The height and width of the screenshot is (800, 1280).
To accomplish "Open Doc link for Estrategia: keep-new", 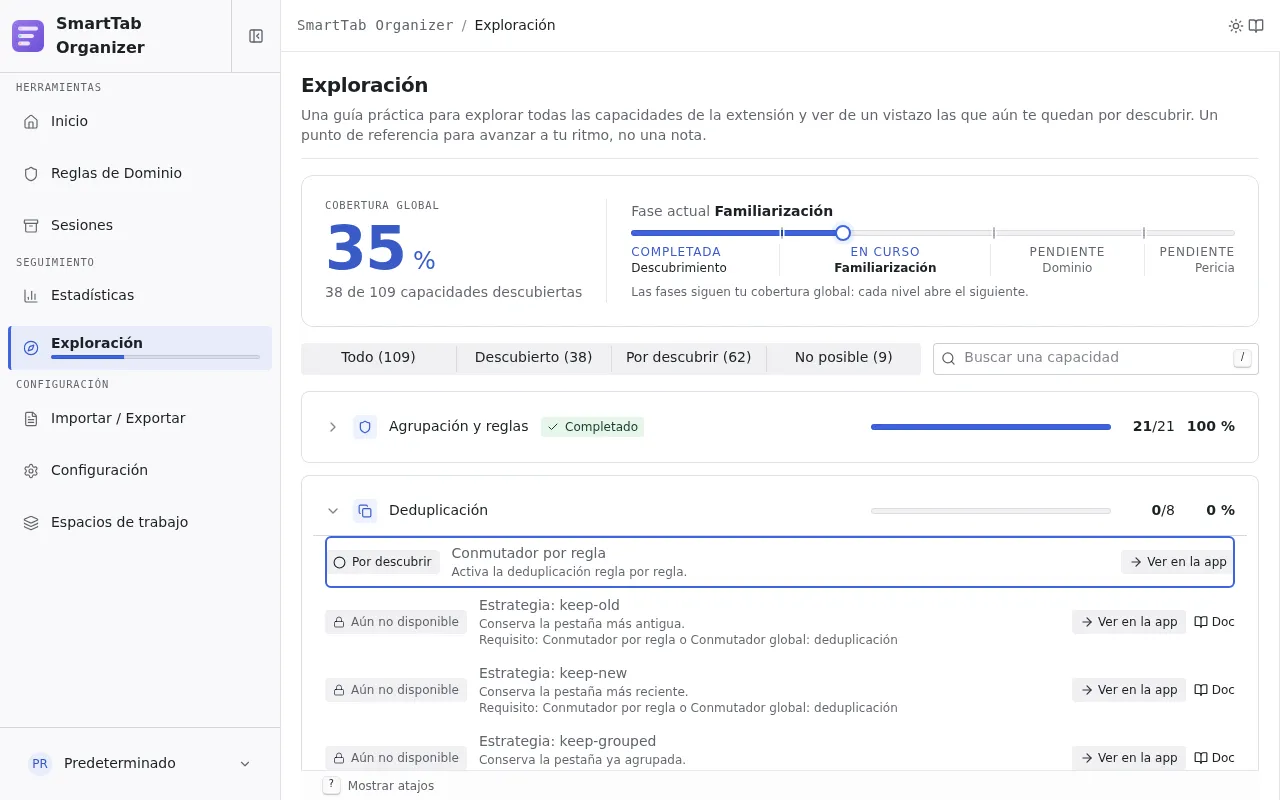I will pyautogui.click(x=1215, y=690).
